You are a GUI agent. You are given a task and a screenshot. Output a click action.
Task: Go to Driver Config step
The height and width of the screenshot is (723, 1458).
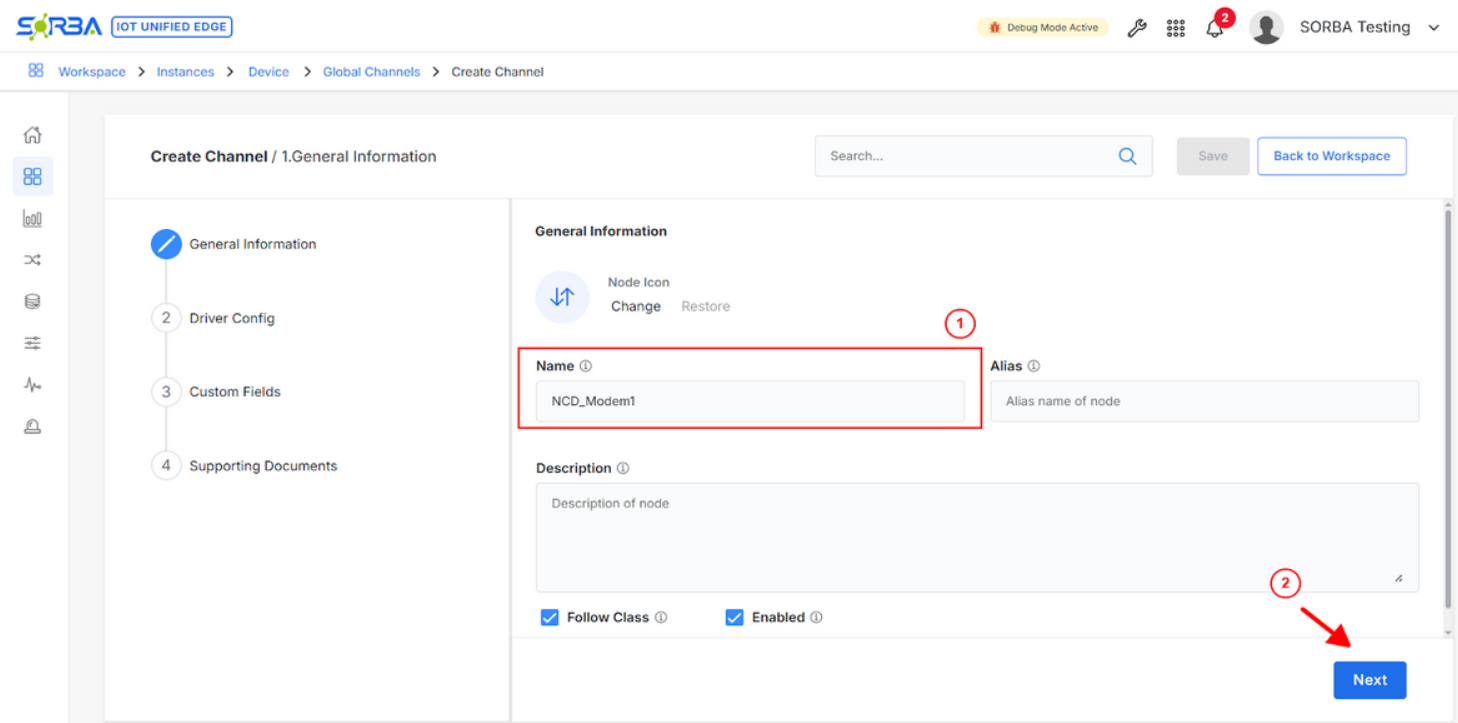pyautogui.click(x=231, y=318)
